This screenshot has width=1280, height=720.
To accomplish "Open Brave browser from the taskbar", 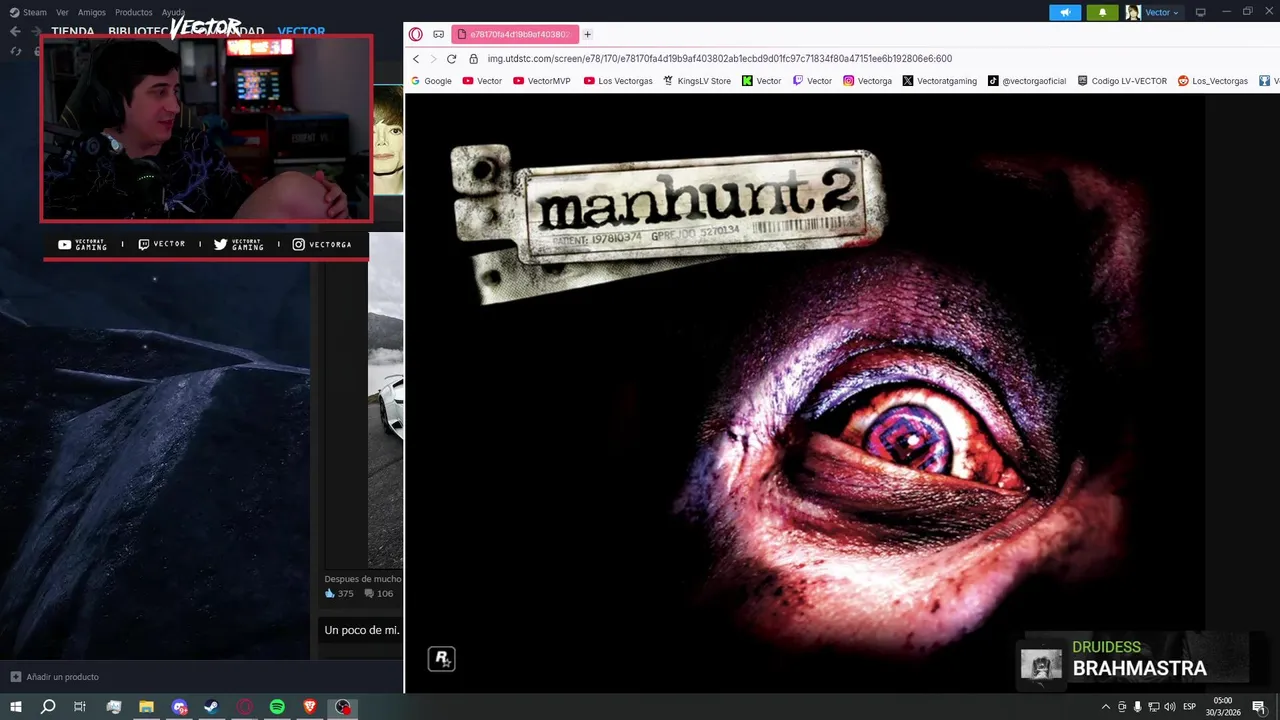I will click(x=310, y=707).
